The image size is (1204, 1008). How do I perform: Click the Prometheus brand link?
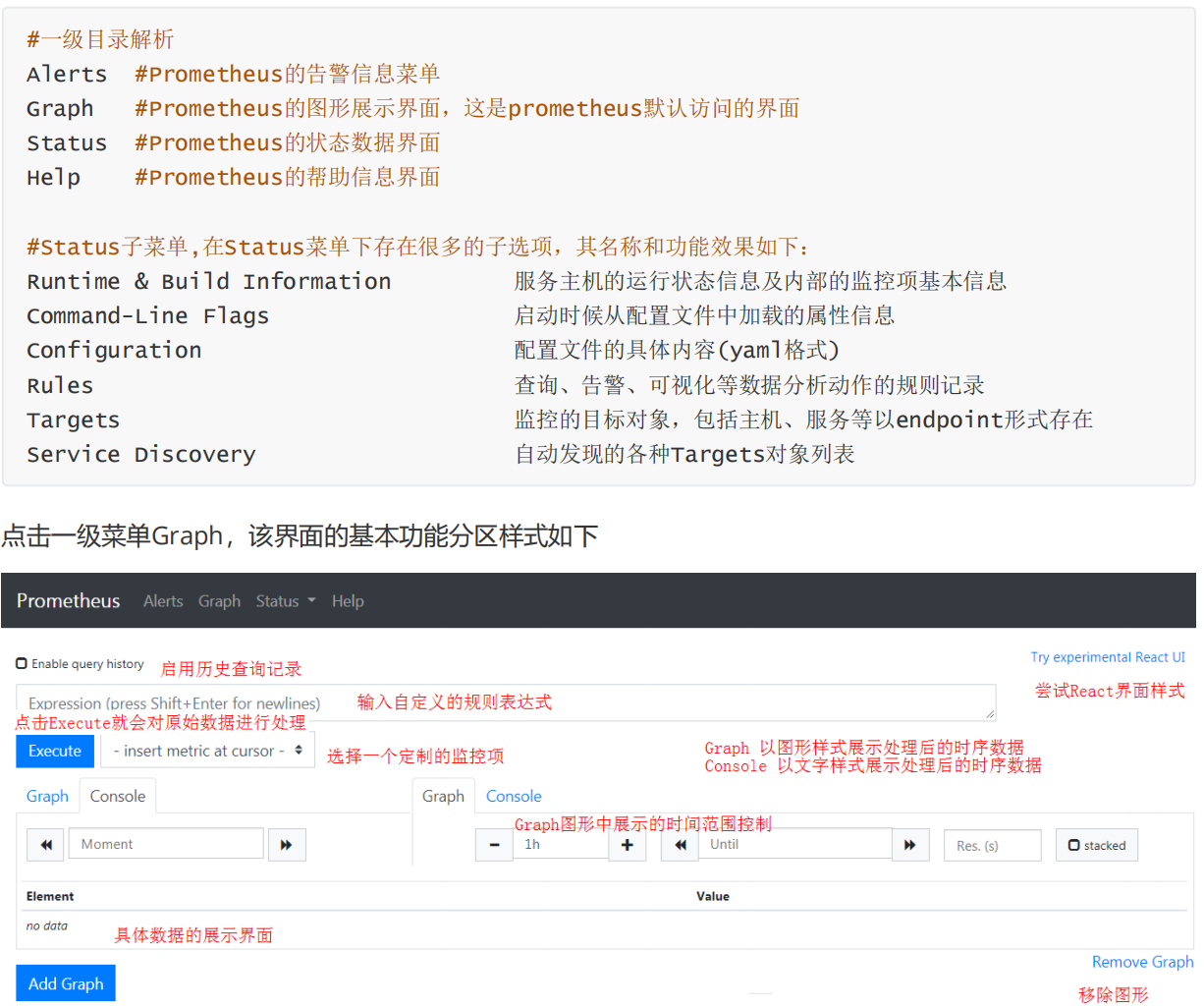pyautogui.click(x=68, y=601)
